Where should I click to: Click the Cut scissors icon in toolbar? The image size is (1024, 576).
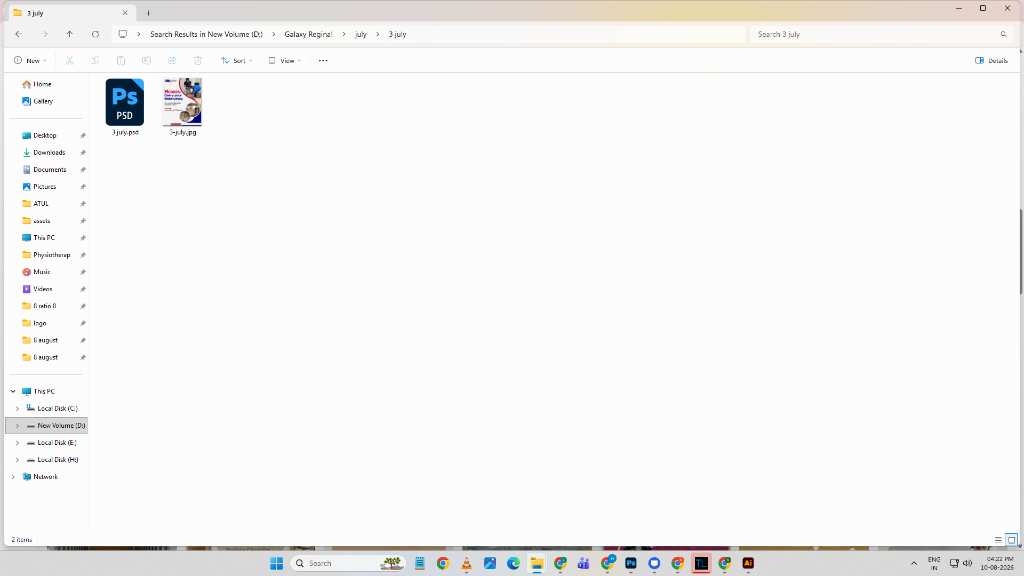pos(69,61)
